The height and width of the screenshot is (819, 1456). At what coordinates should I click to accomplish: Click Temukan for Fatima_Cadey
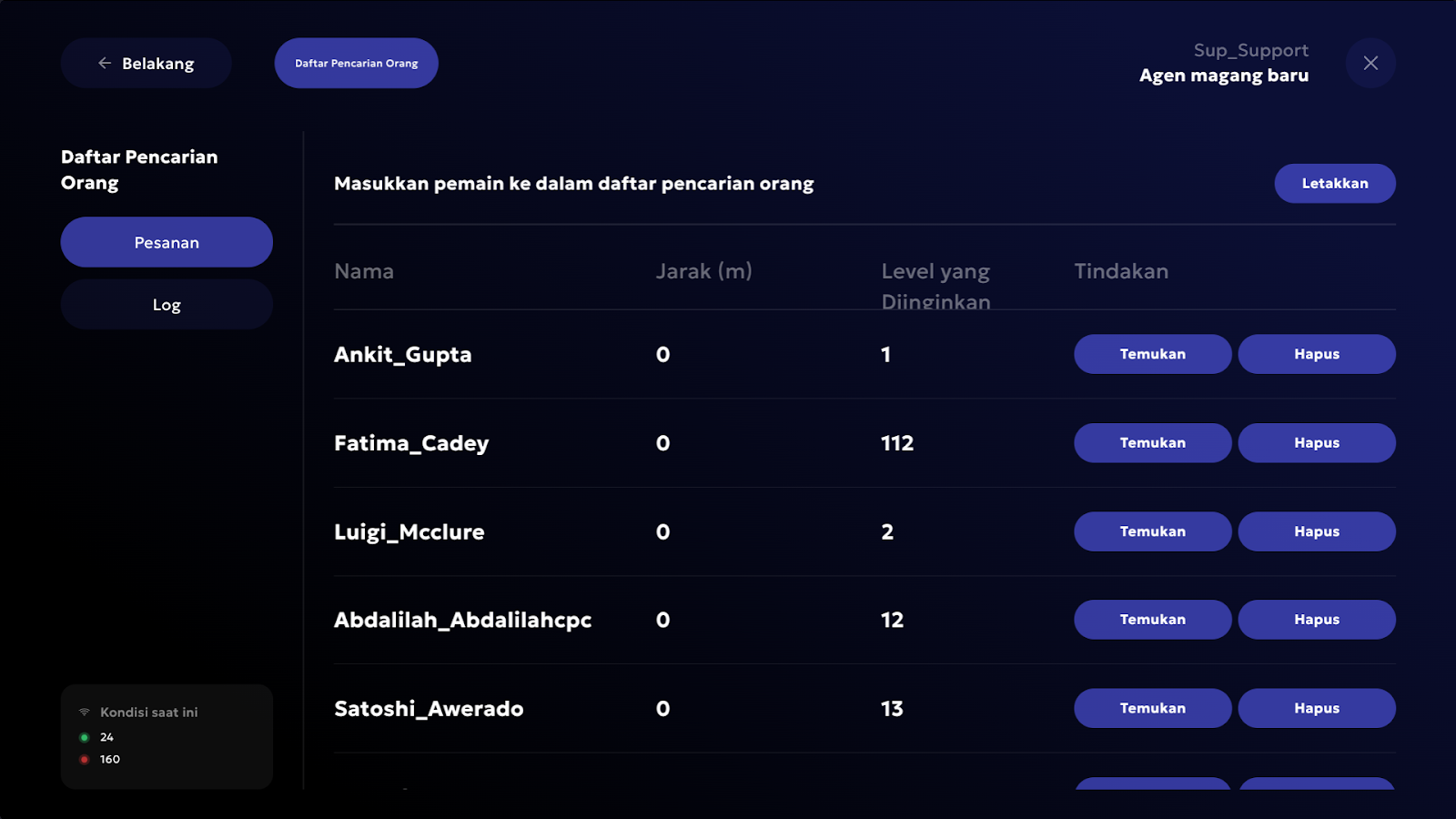(x=1153, y=443)
